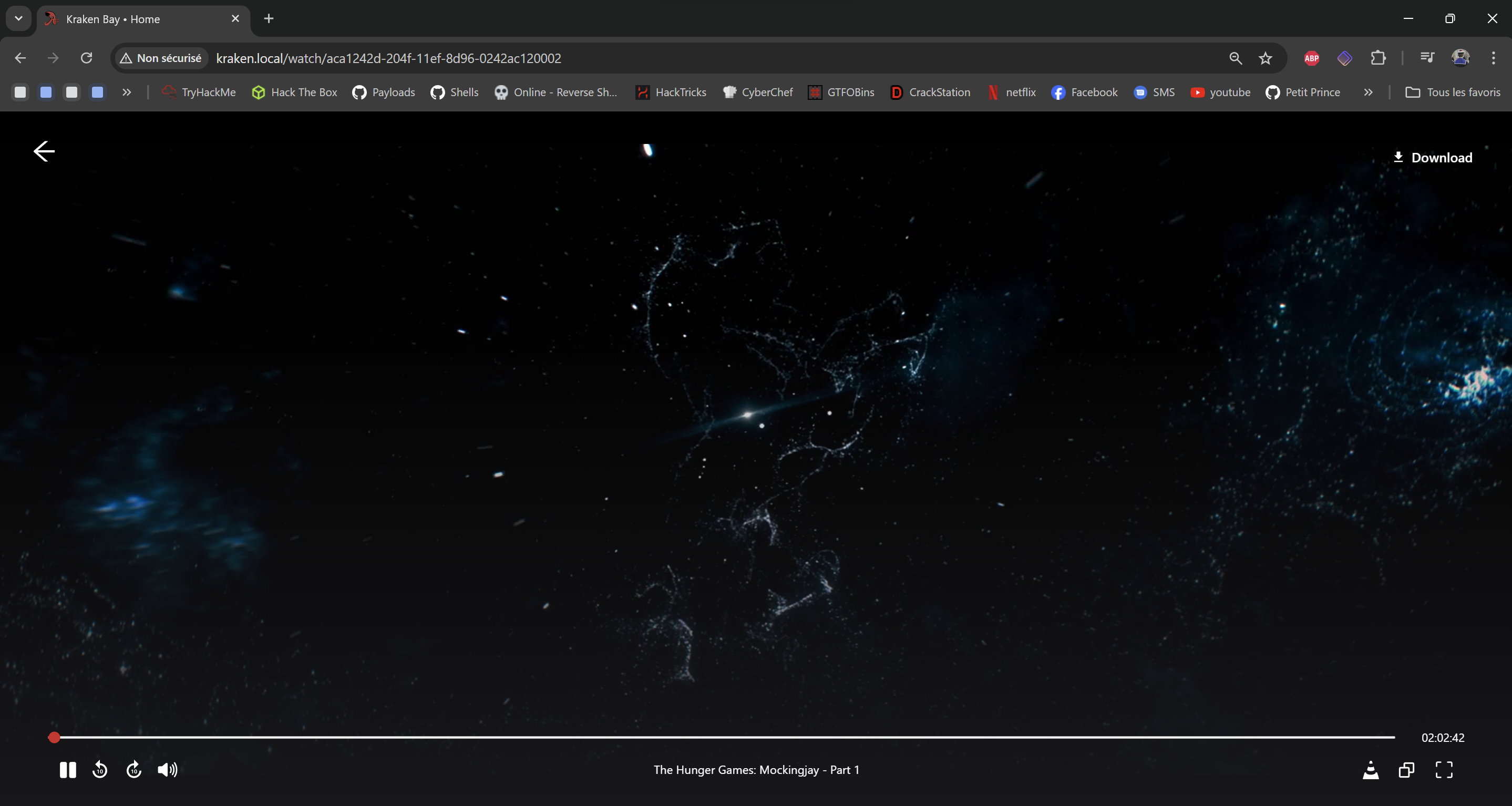The width and height of the screenshot is (1512, 806).
Task: Open picture-in-picture mode icon
Action: tap(1406, 770)
